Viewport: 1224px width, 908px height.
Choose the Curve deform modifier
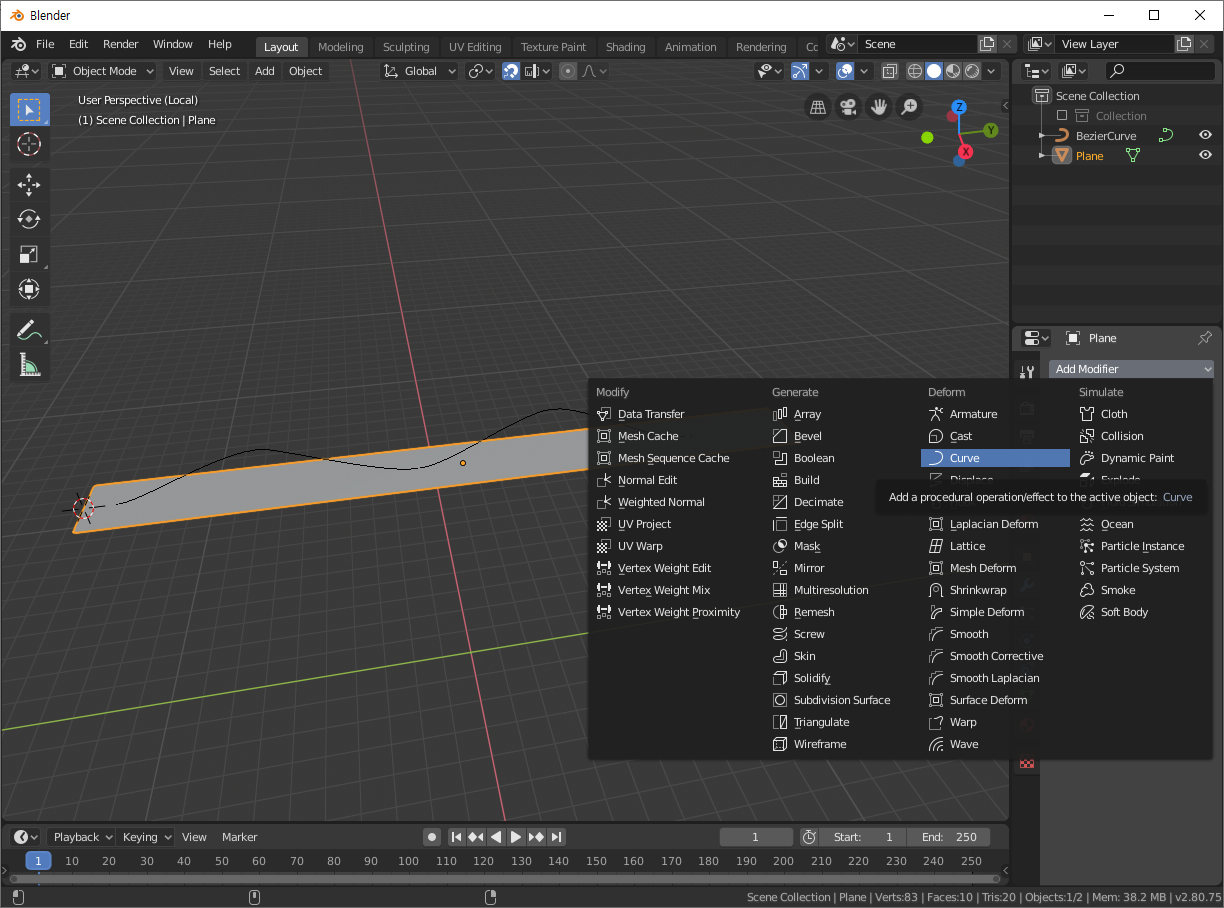995,458
